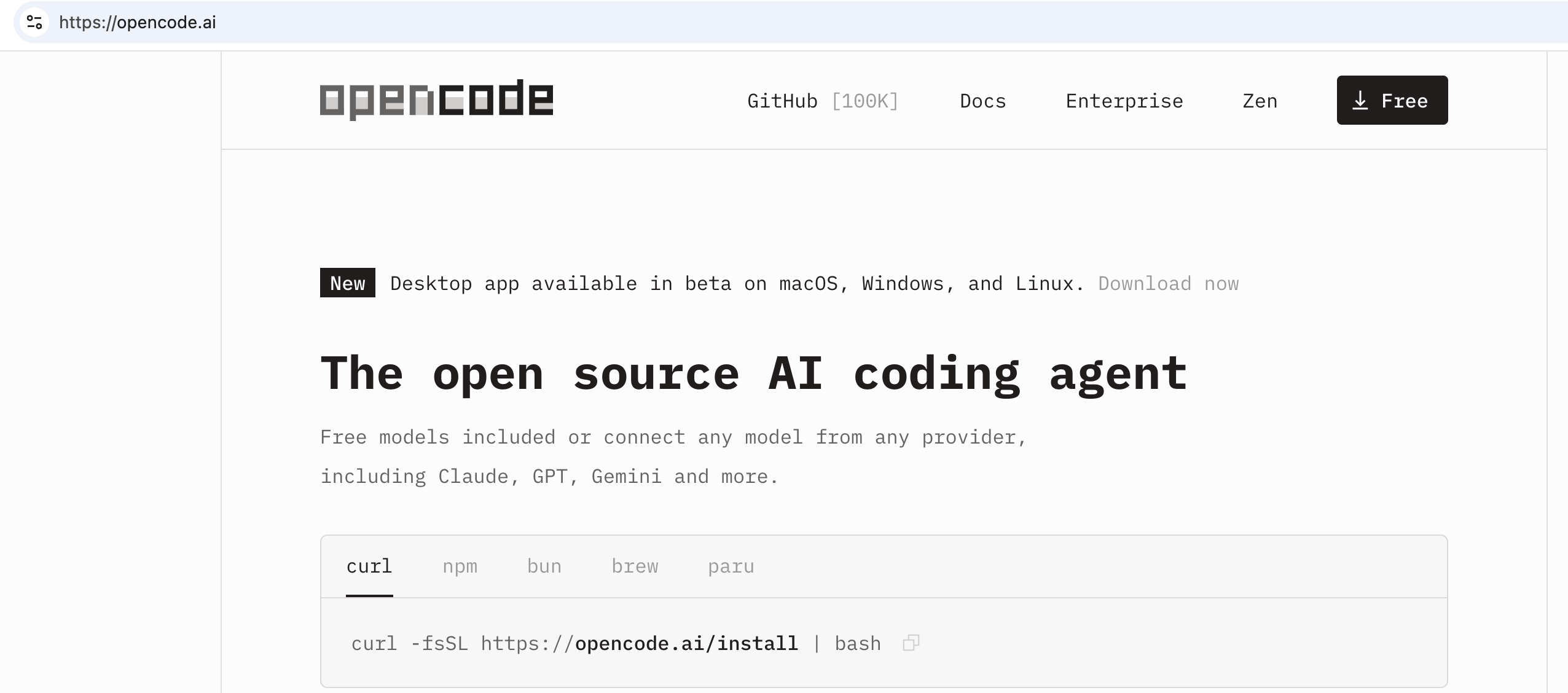Viewport: 1568px width, 693px height.
Task: Select the brew install tab
Action: [x=635, y=566]
